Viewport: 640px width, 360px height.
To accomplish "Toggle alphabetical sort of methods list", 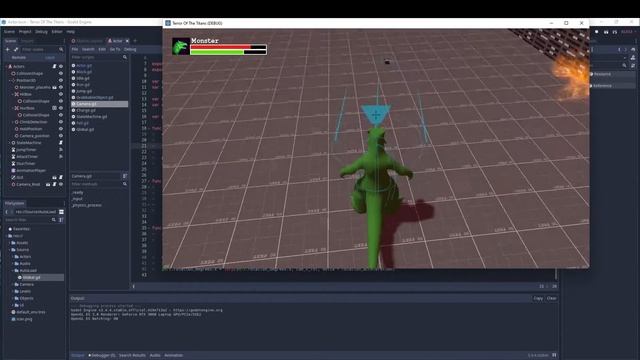I will pos(125,176).
